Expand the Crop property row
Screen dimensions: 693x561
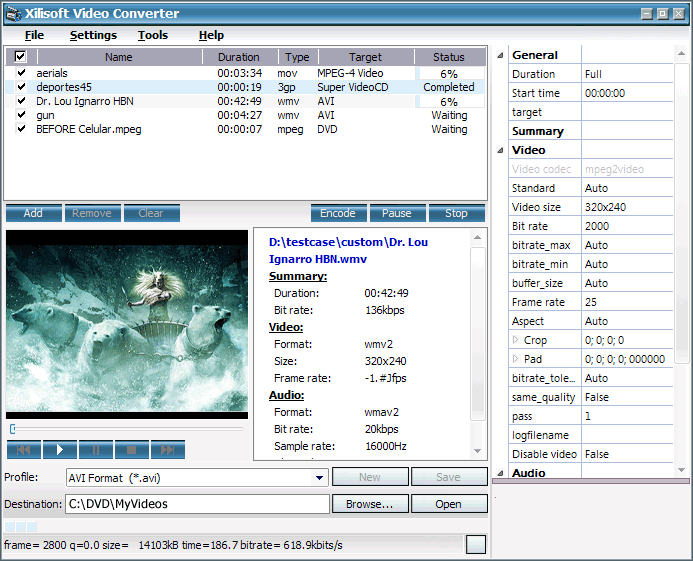tap(515, 340)
